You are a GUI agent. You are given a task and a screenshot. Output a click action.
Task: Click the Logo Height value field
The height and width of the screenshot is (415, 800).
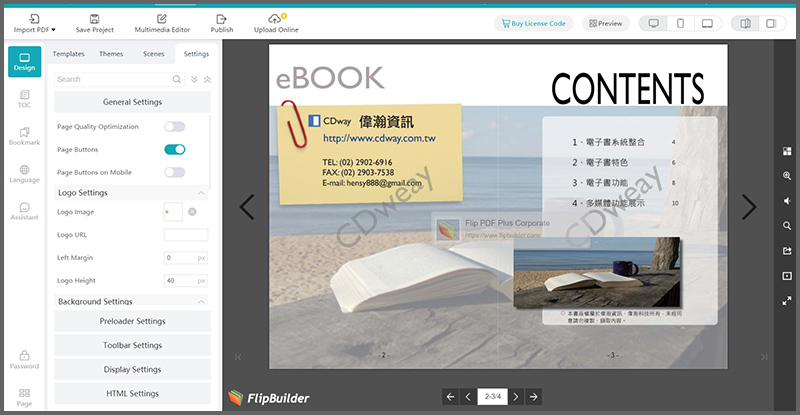click(186, 281)
